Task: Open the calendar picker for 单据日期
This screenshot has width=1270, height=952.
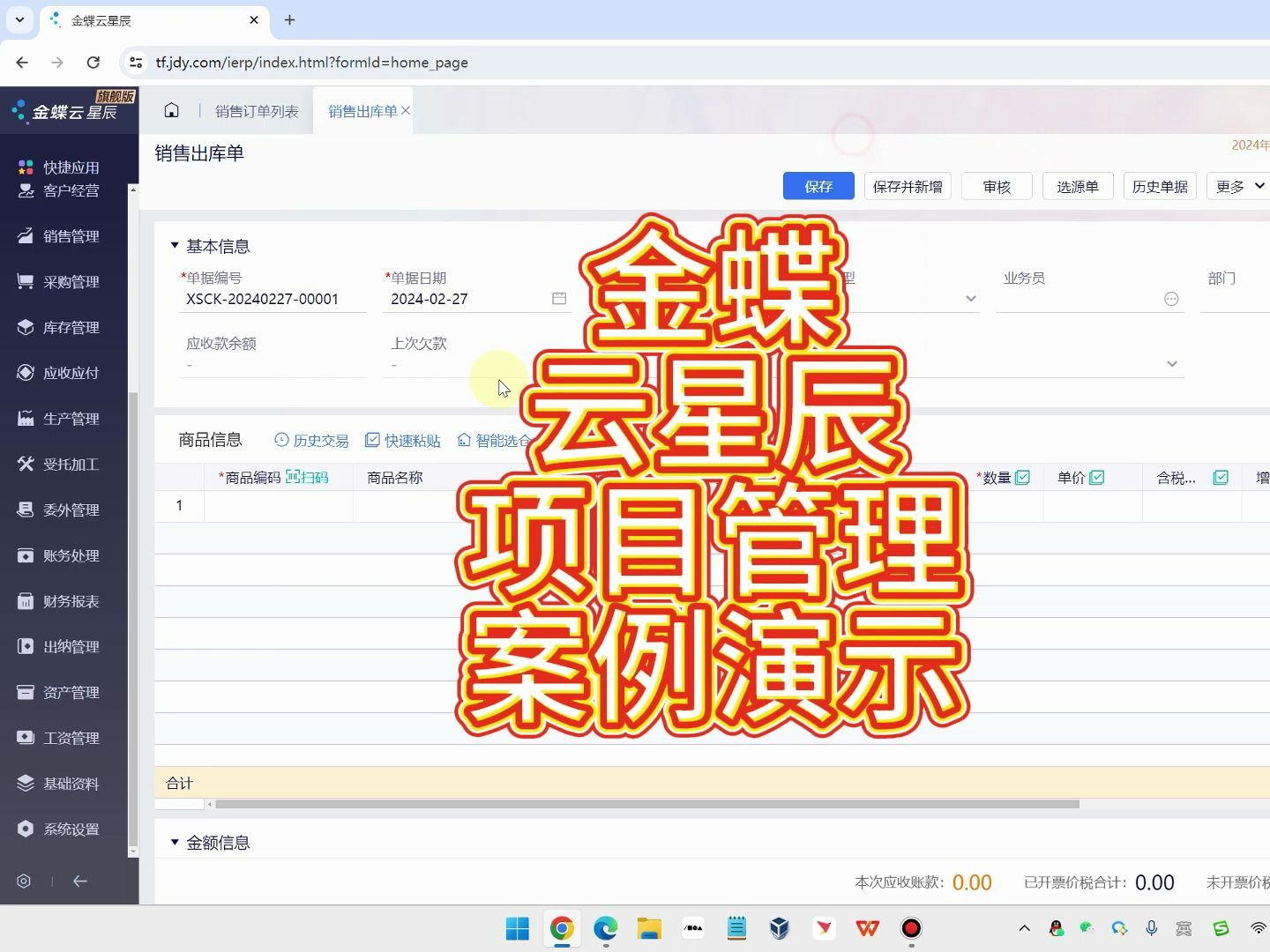Action: (559, 299)
